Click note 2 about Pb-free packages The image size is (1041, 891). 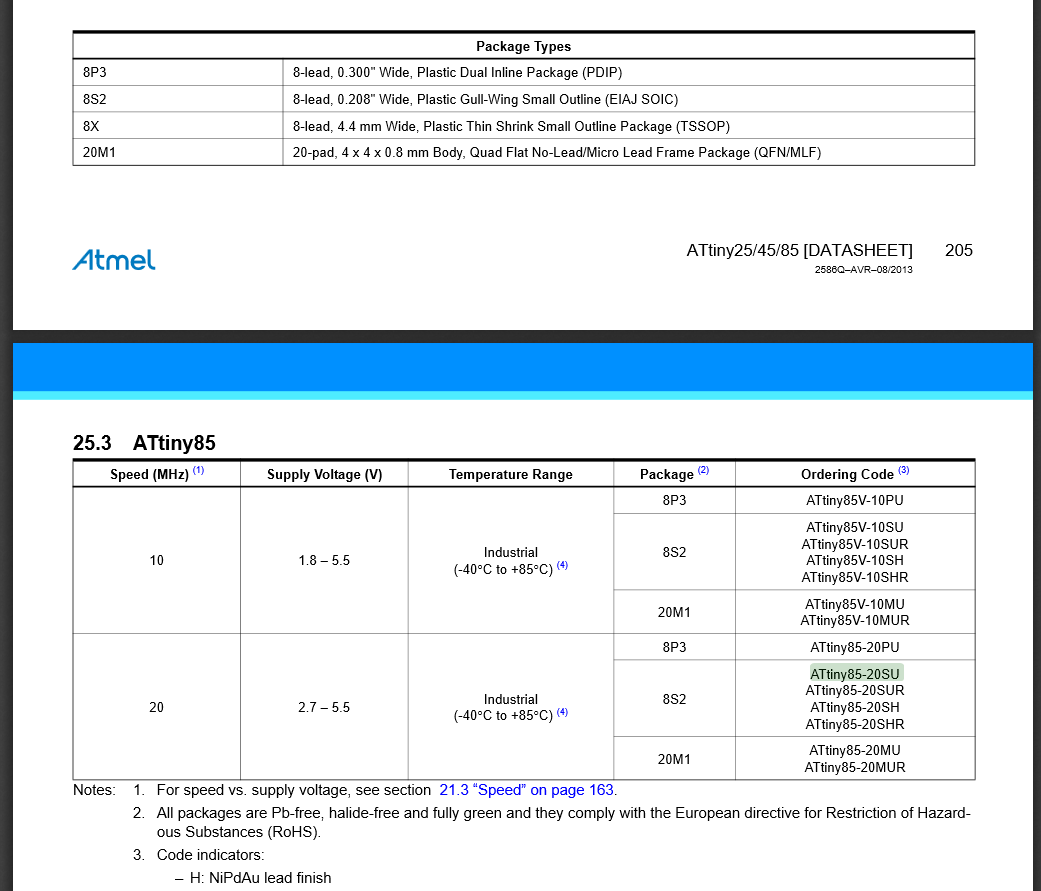pos(564,823)
